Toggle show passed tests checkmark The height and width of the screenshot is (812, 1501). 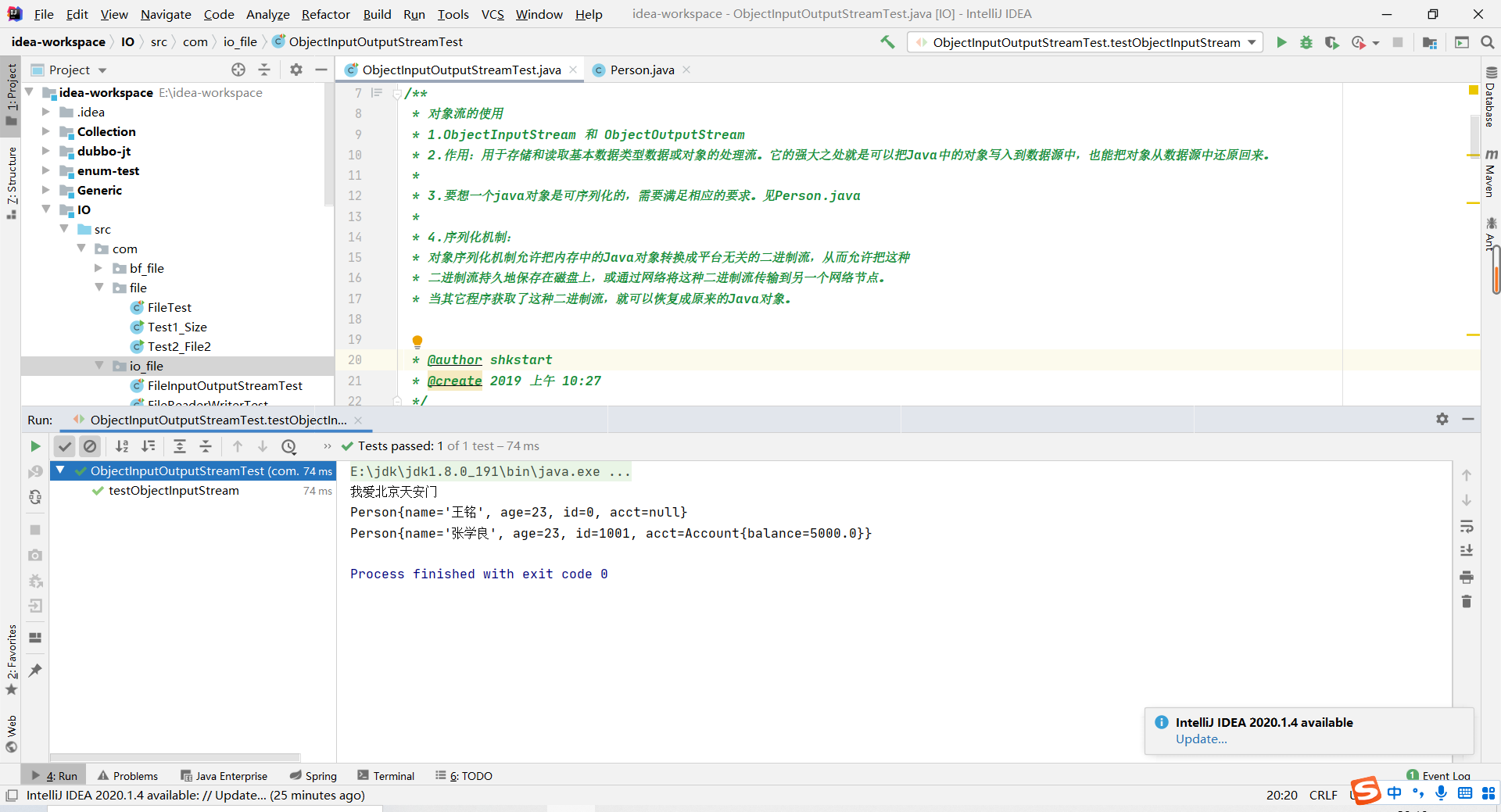point(65,446)
